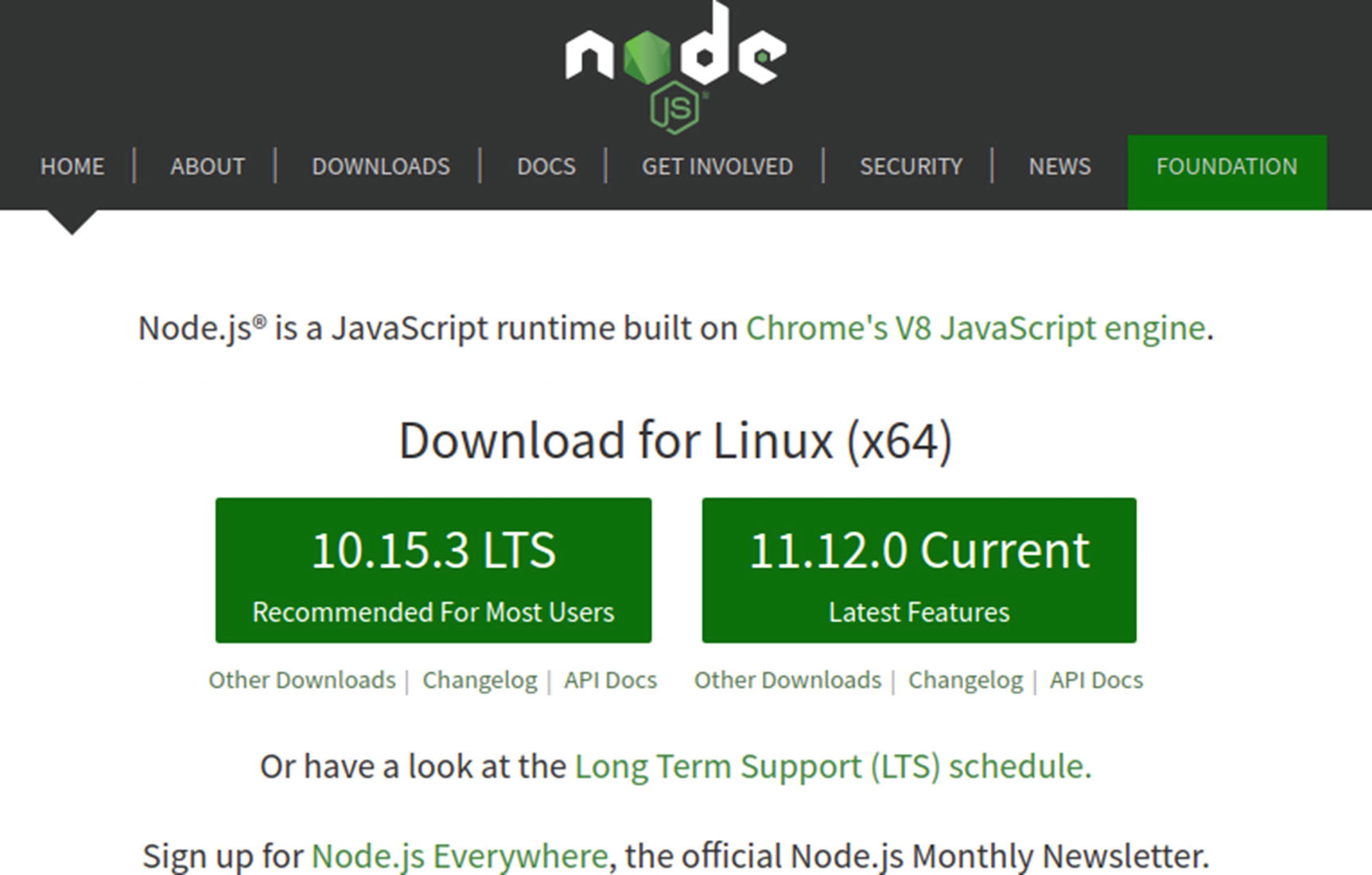Open the DOCS menu item
This screenshot has width=1372, height=875.
[x=546, y=166]
